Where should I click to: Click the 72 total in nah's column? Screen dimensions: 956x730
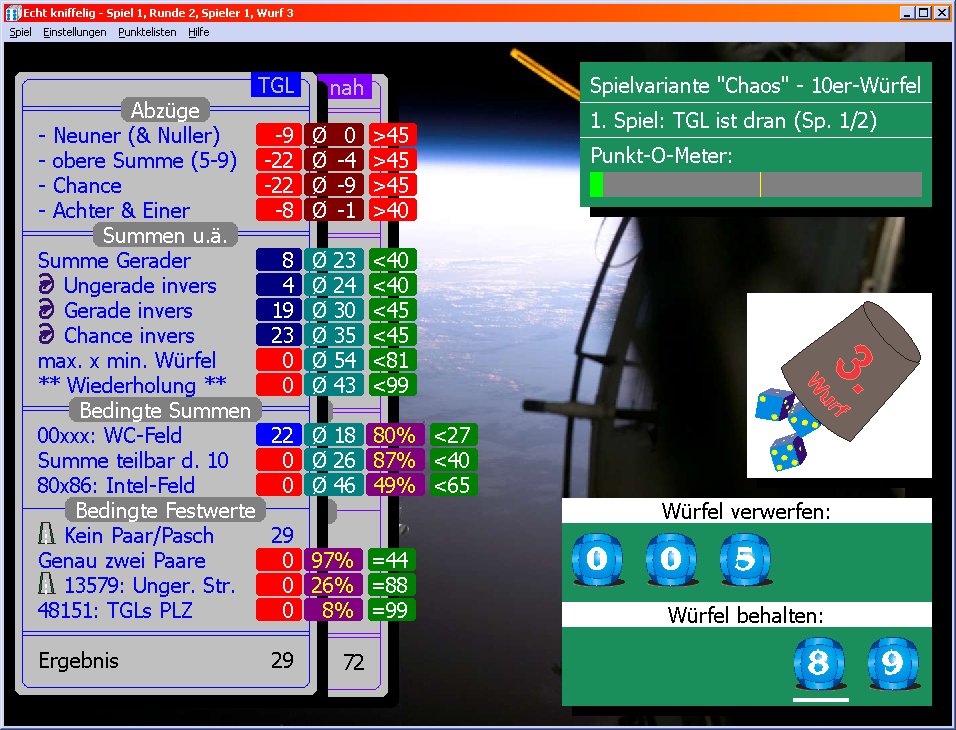354,662
